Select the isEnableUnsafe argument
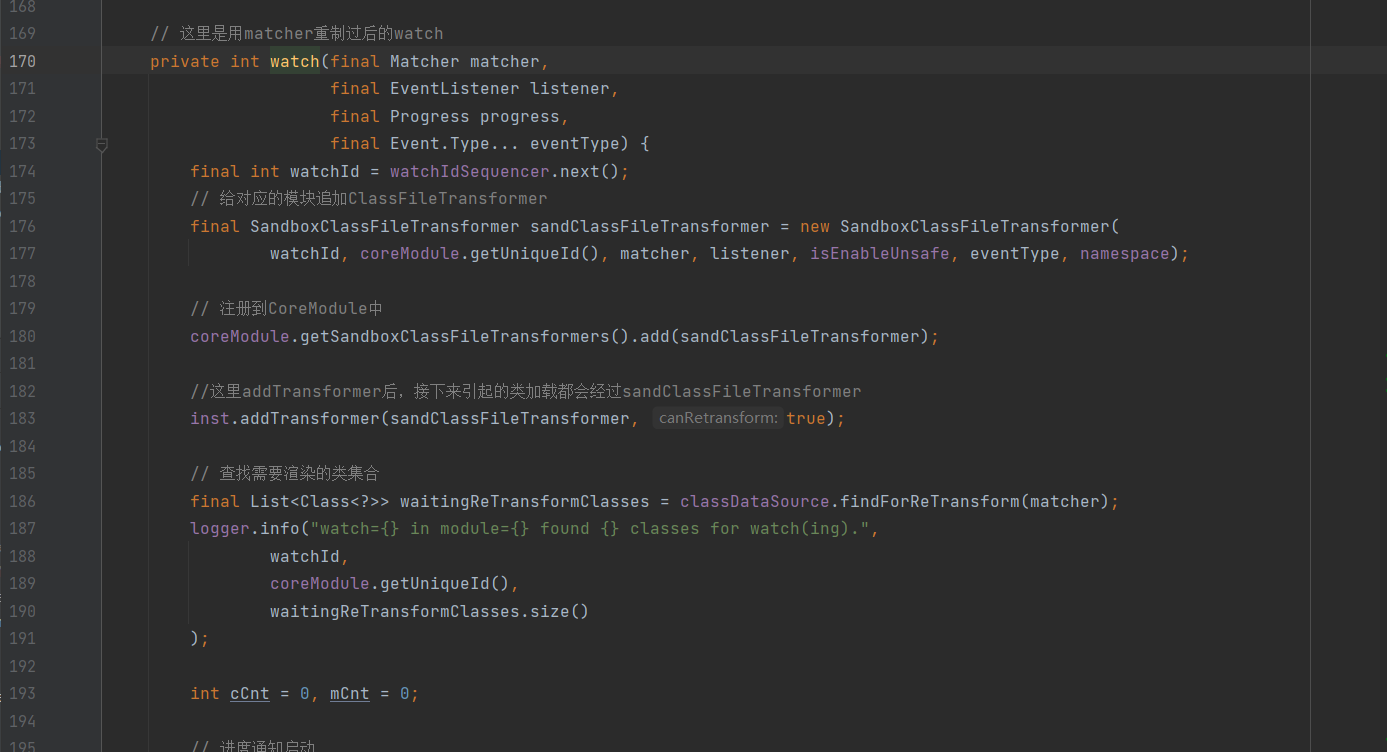The height and width of the screenshot is (752, 1387). (879, 254)
